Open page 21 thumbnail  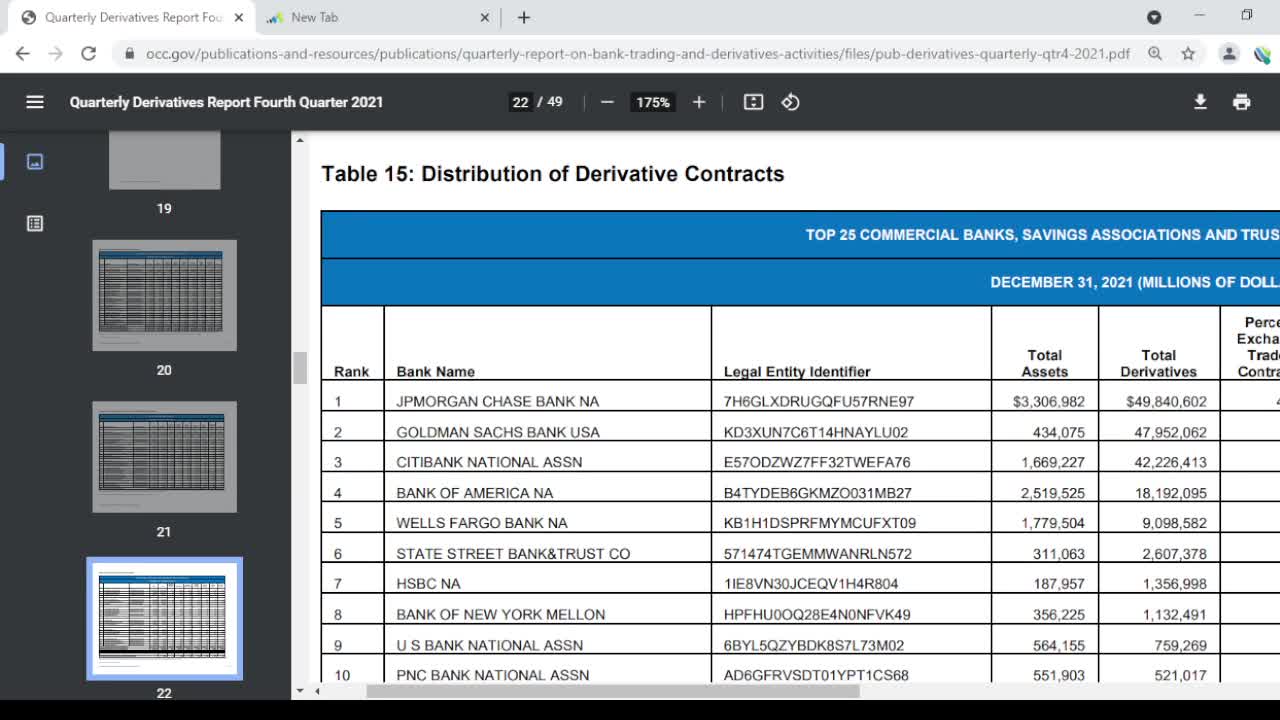pos(164,457)
